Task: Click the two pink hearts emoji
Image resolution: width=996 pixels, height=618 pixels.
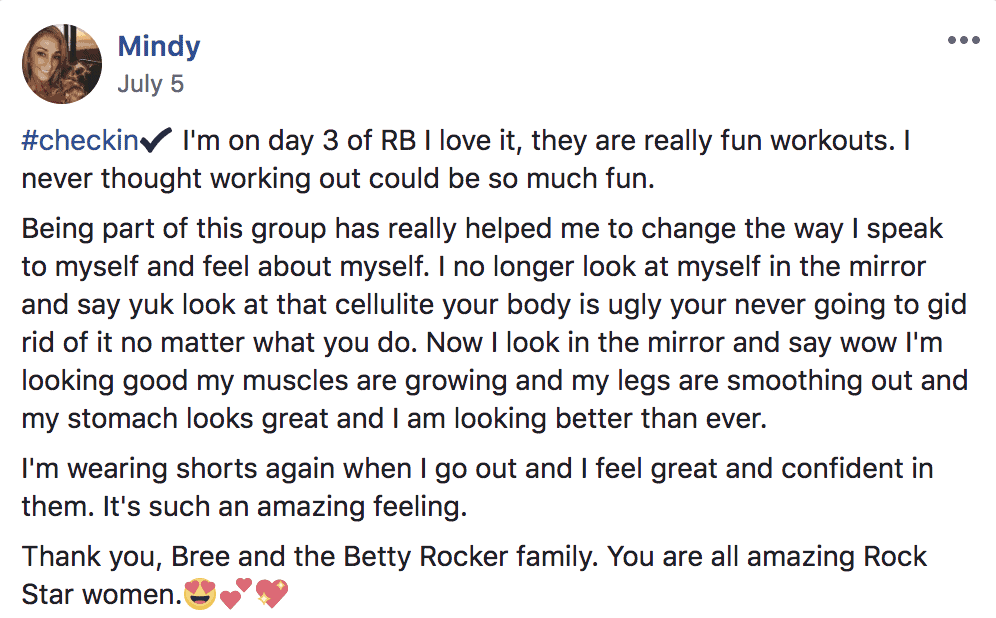Action: pyautogui.click(x=235, y=594)
